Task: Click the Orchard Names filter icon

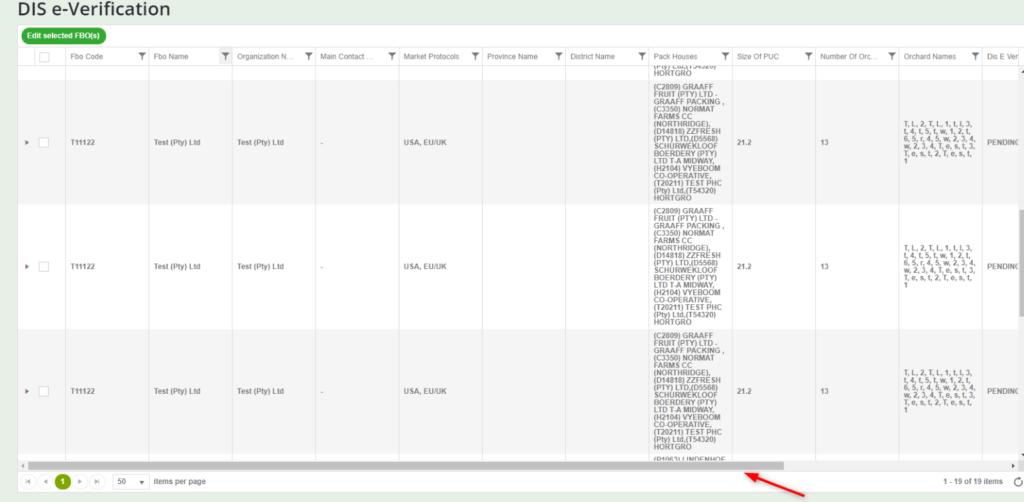Action: click(x=975, y=57)
